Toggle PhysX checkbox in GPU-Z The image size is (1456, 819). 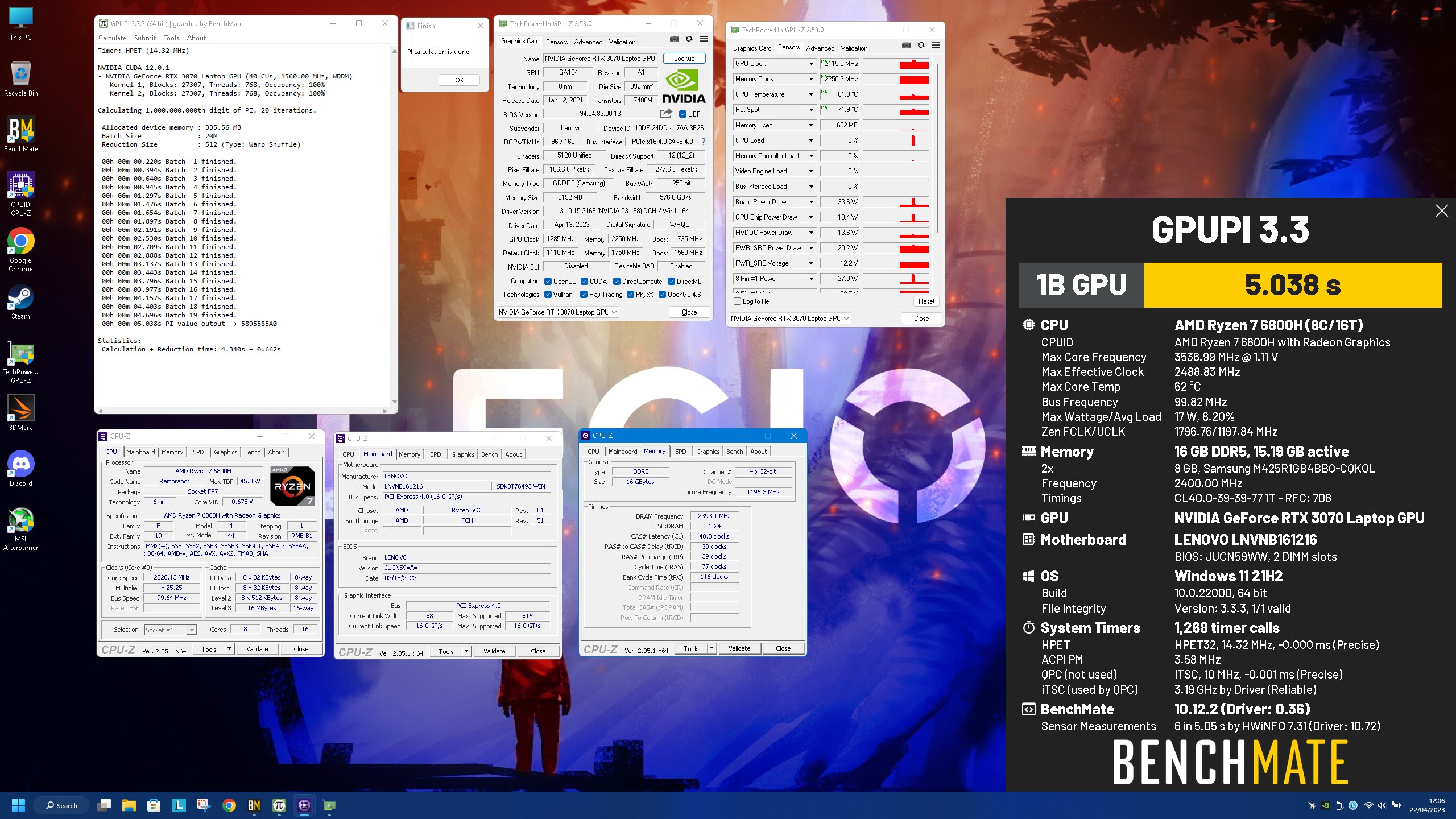pyautogui.click(x=630, y=295)
